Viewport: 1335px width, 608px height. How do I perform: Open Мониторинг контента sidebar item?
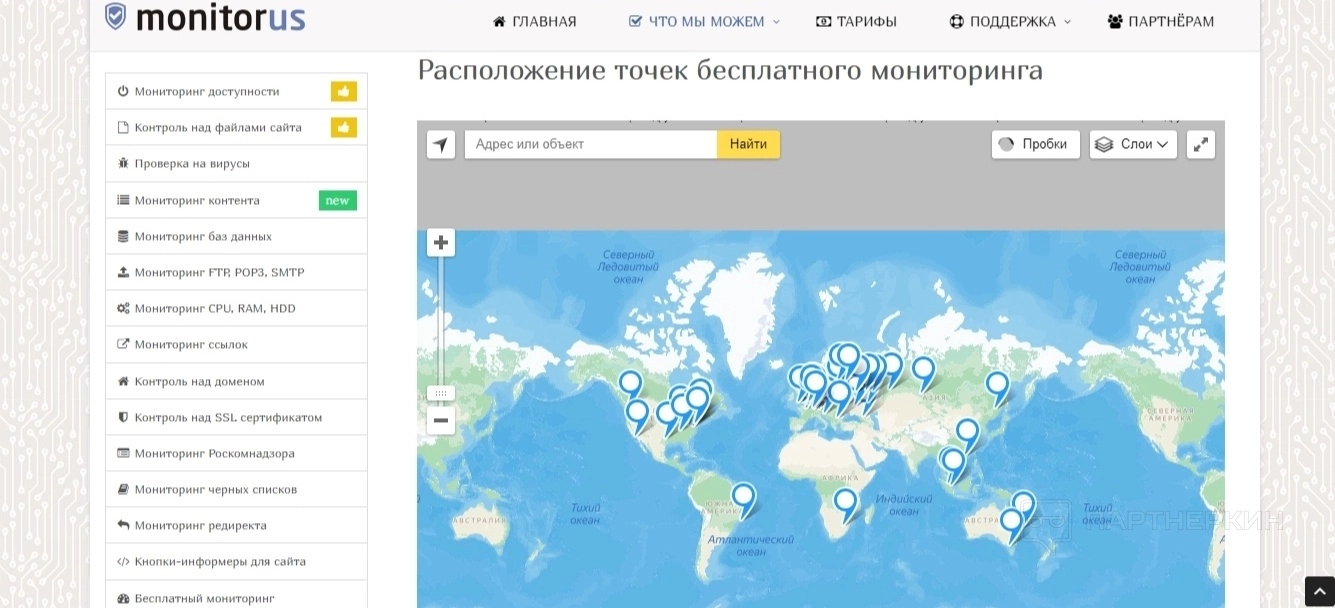pos(236,200)
